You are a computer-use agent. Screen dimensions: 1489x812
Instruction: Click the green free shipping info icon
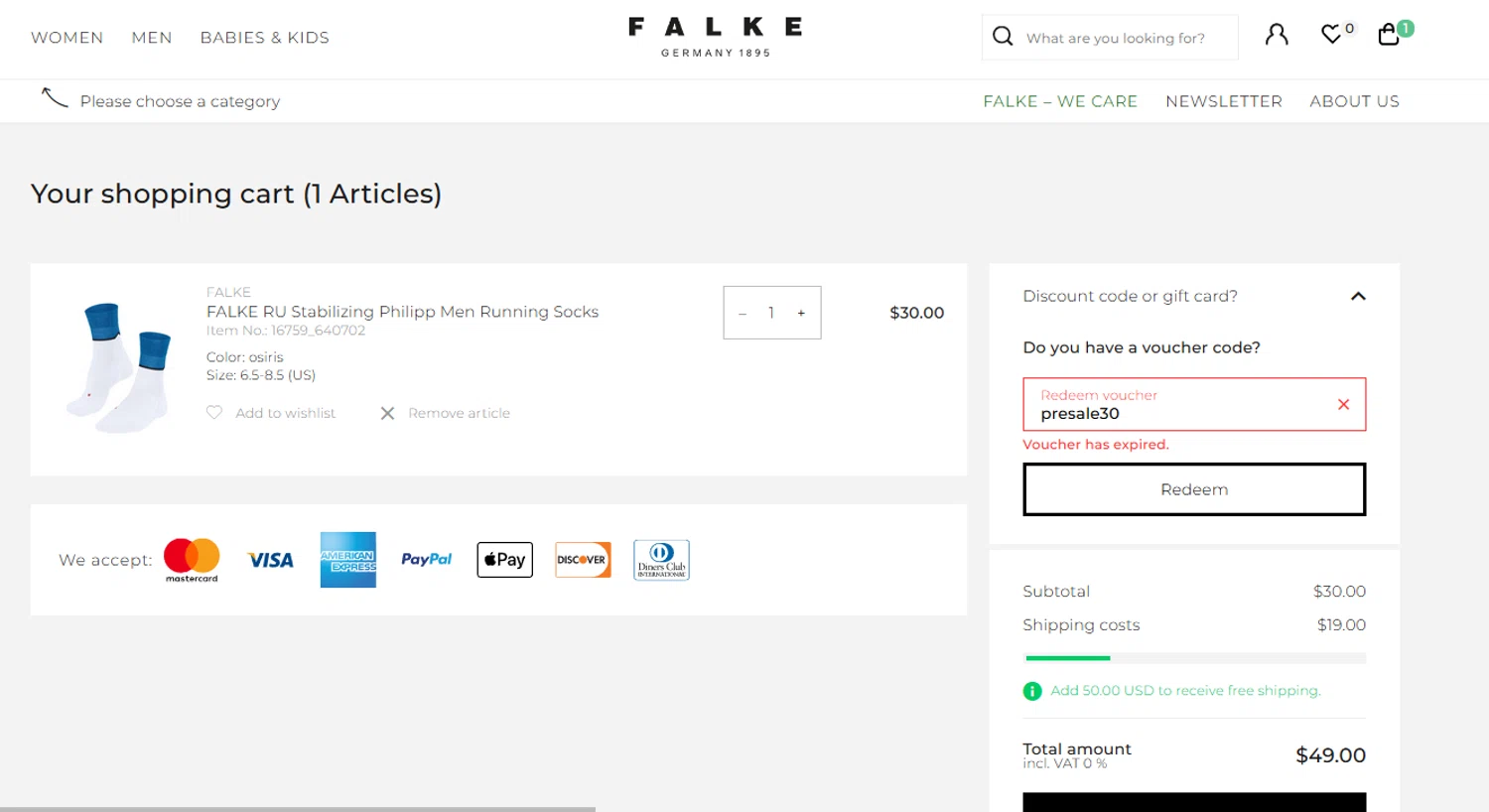[x=1032, y=691]
